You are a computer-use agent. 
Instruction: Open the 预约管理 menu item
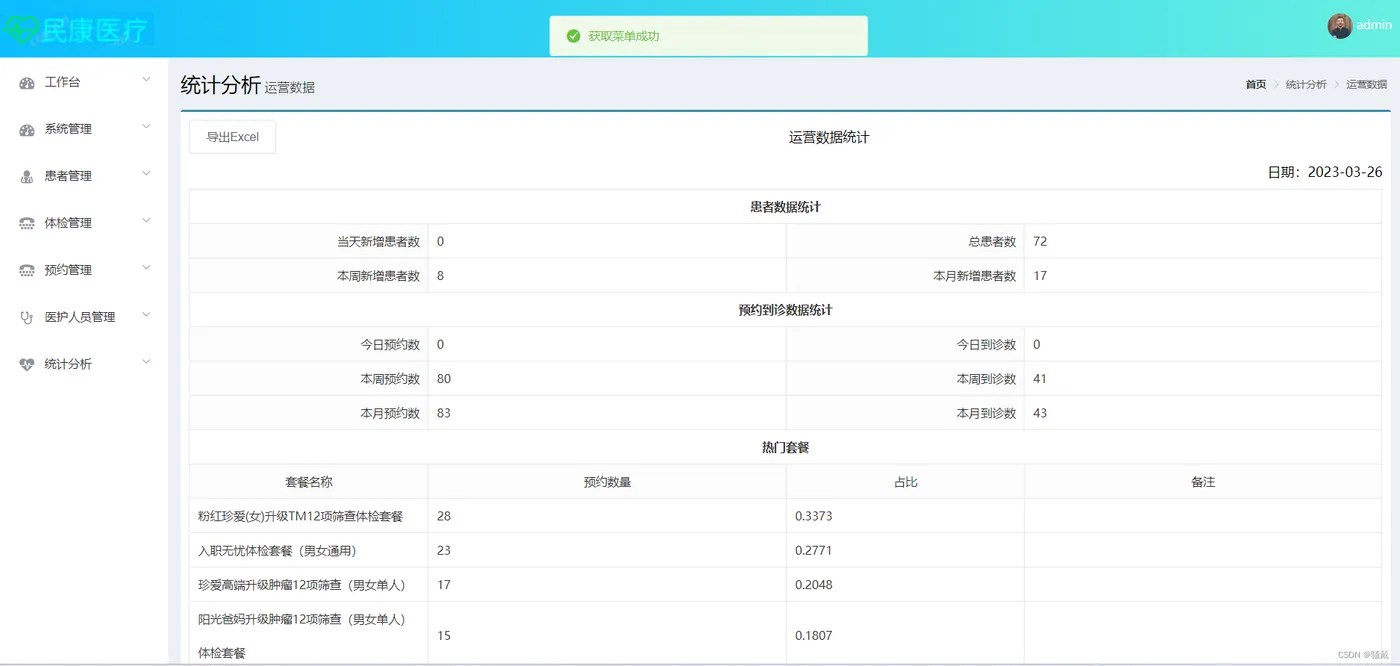coord(84,270)
